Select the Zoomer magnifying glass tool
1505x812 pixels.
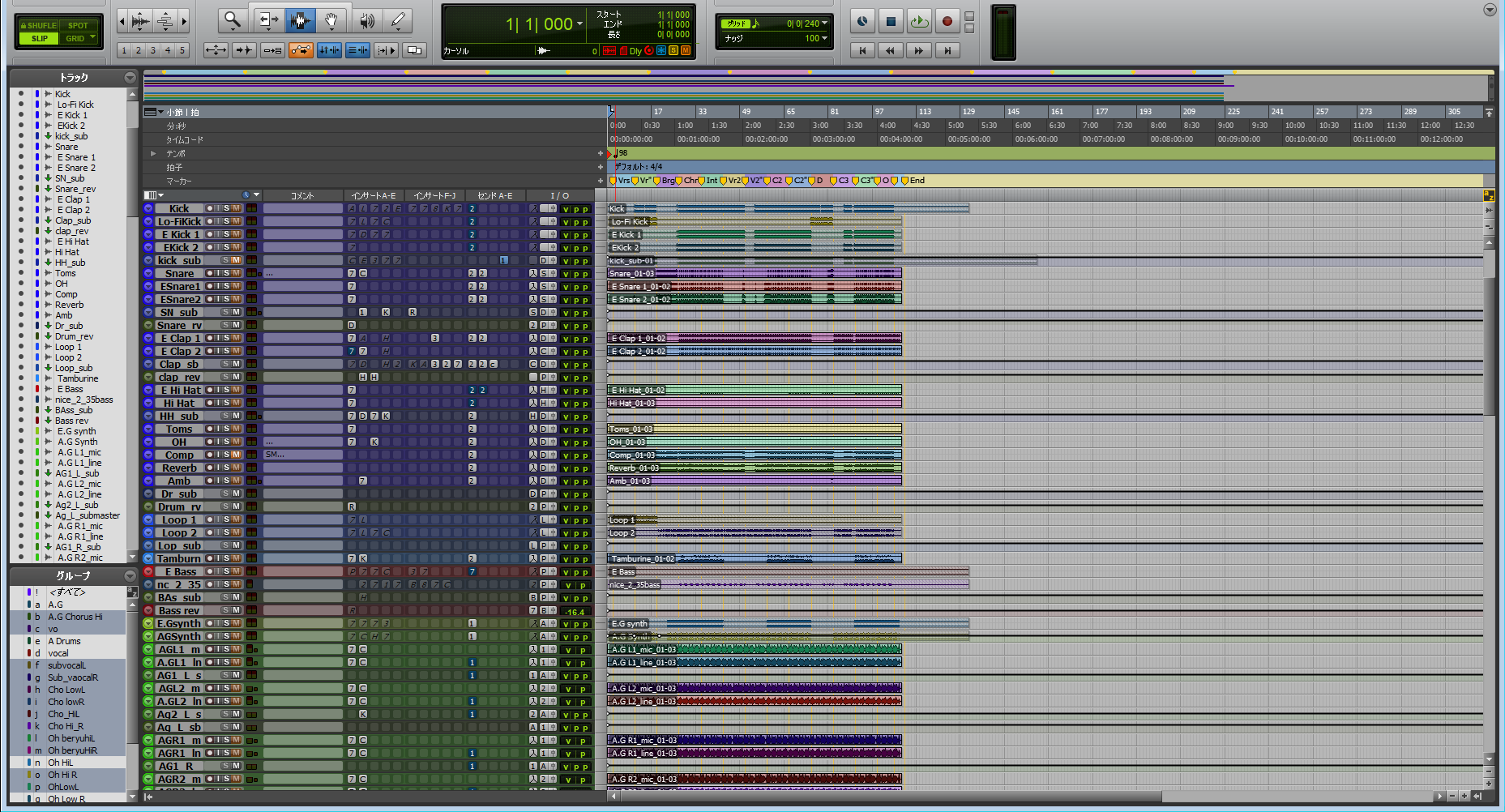tap(233, 20)
